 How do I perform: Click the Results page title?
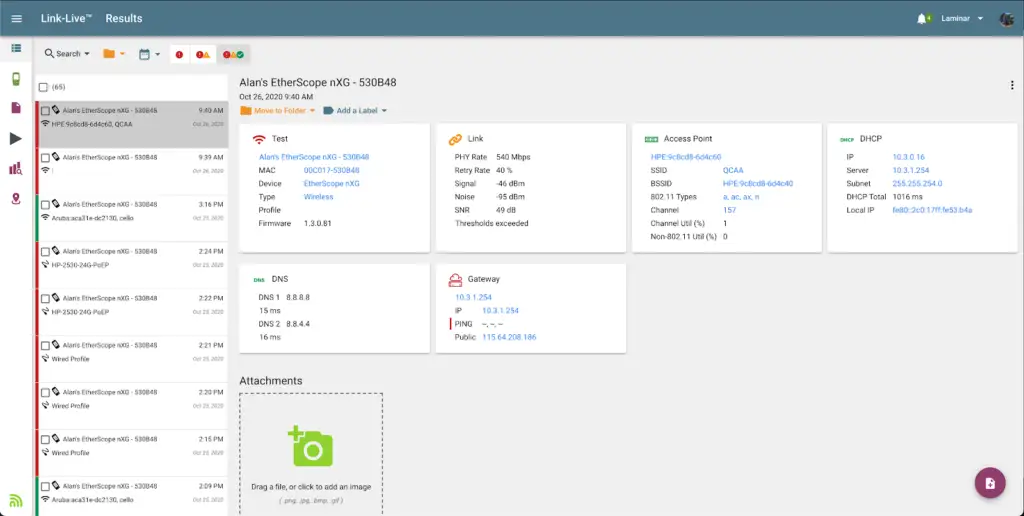pos(123,18)
